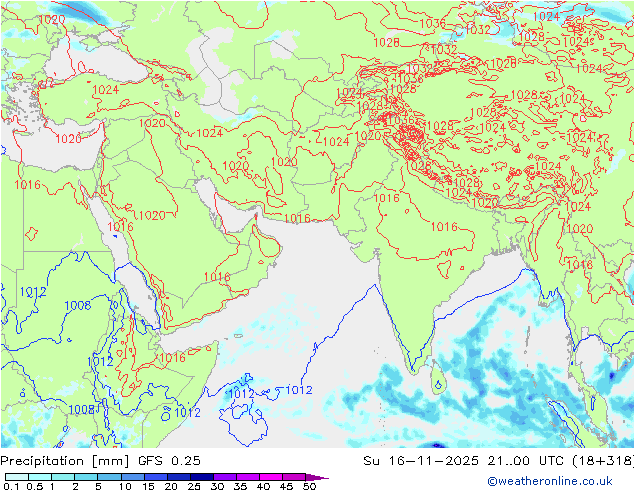Select the 2–5 mm legend swatch

86,477
